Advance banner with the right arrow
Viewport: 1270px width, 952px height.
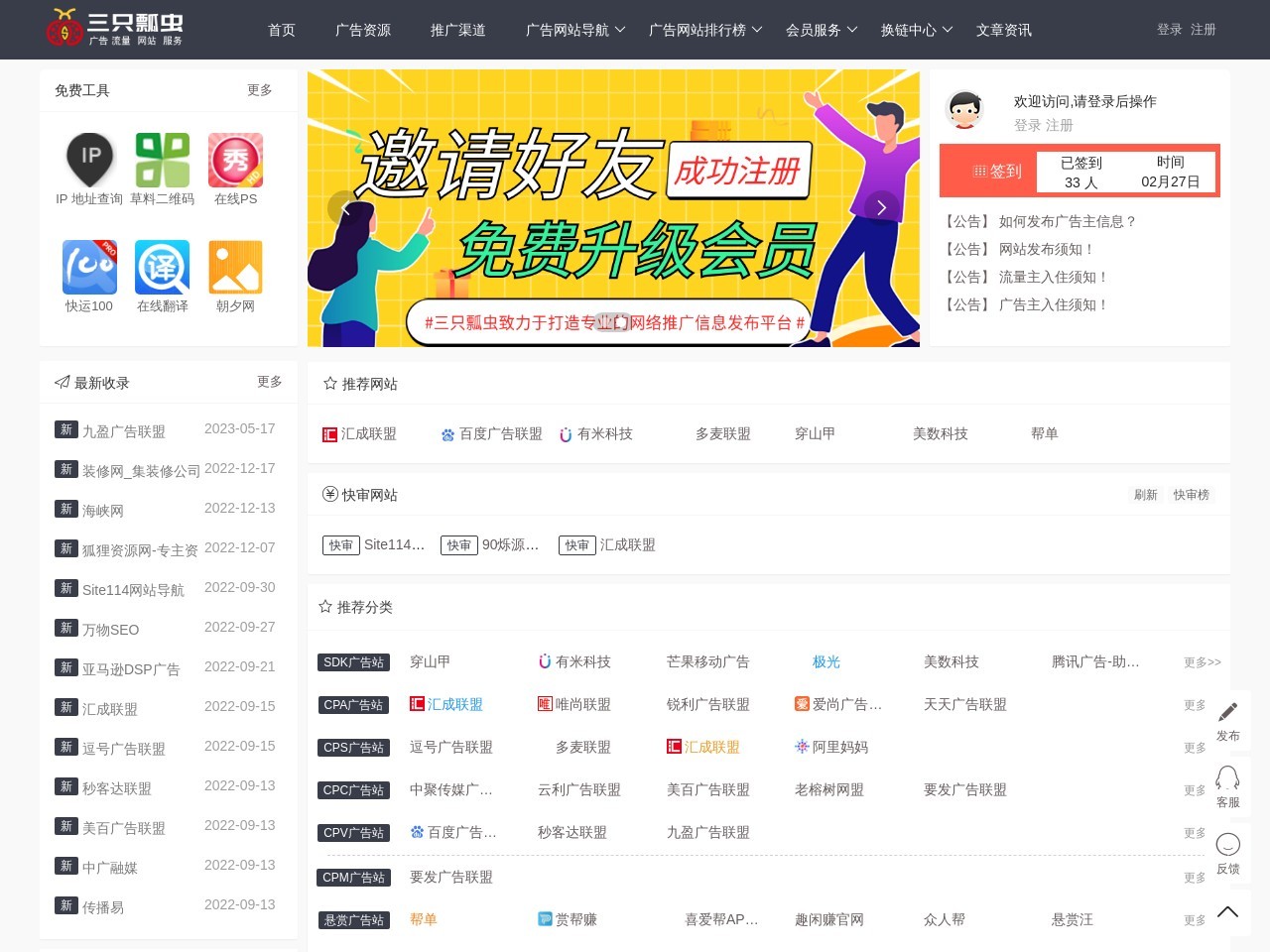click(x=881, y=208)
